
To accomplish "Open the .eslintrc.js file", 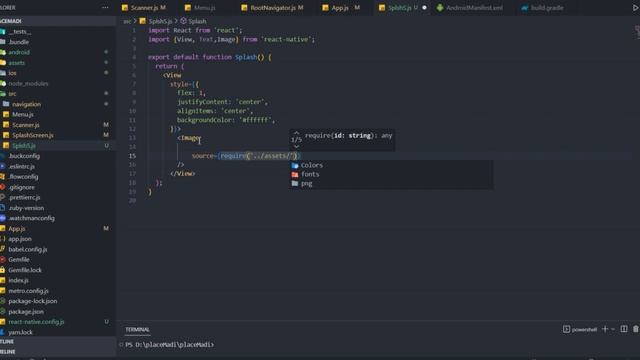I will coord(21,166).
